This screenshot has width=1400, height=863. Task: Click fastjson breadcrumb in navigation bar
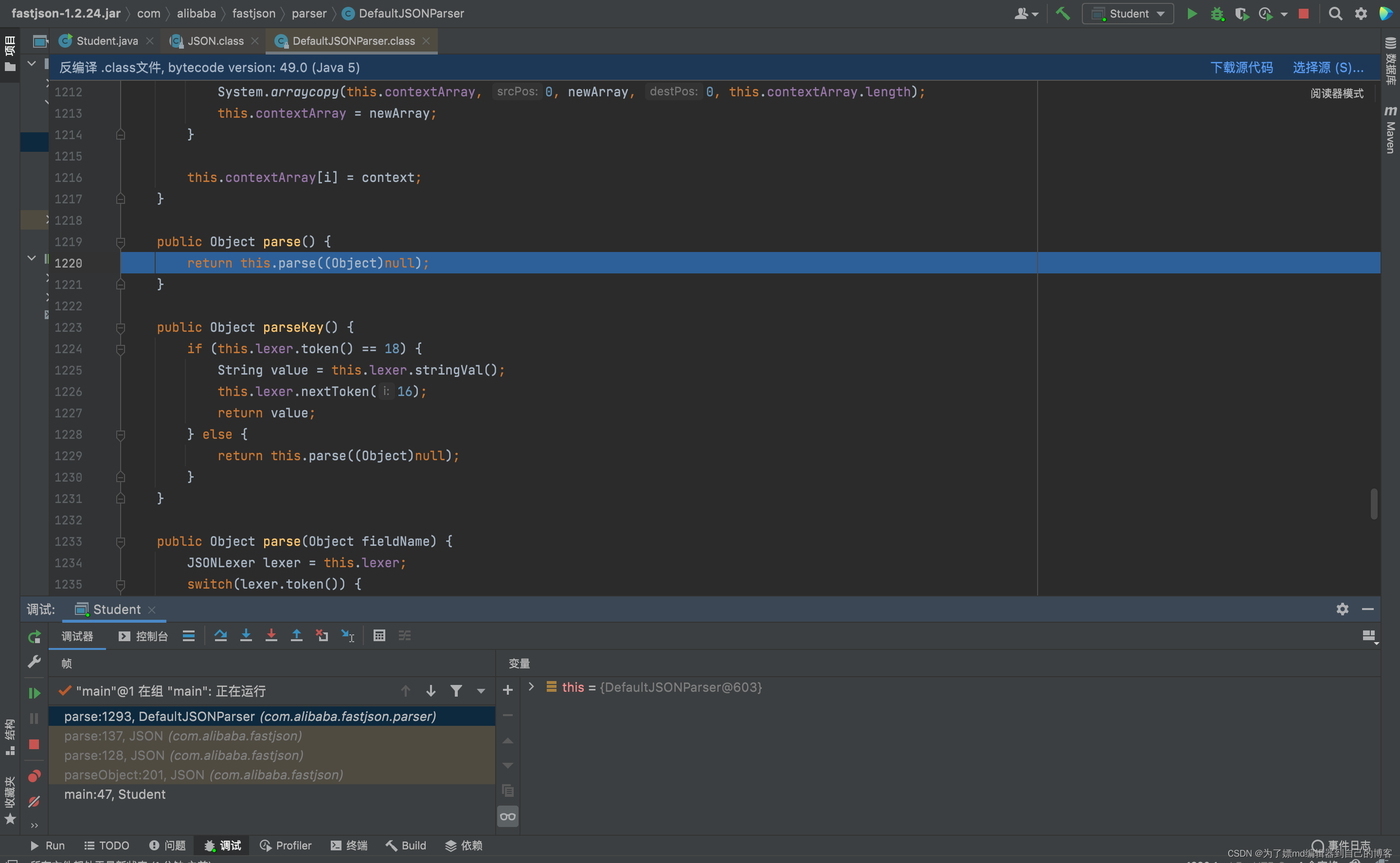pyautogui.click(x=253, y=13)
